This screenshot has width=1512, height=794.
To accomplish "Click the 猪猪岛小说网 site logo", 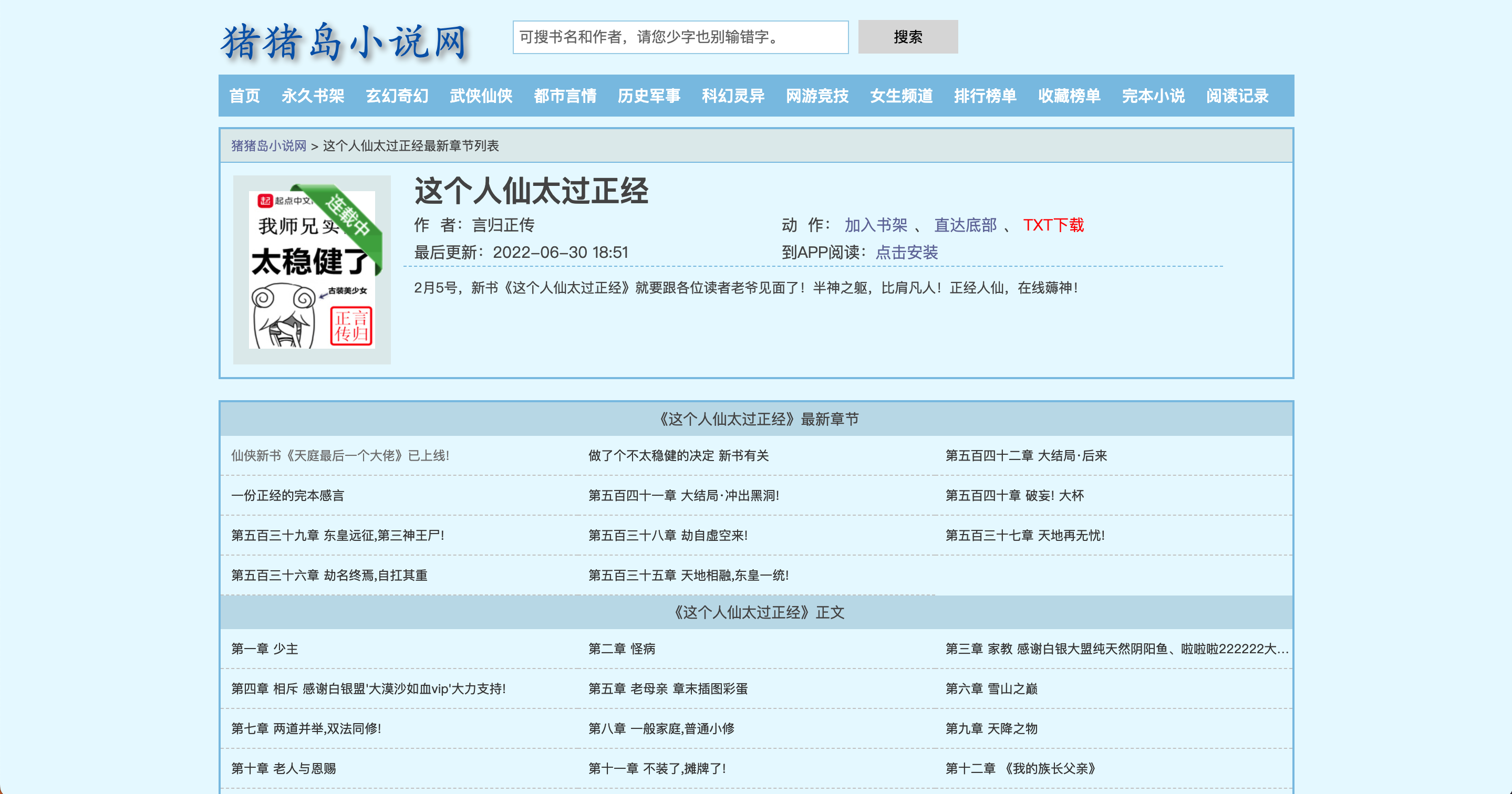I will pyautogui.click(x=345, y=41).
